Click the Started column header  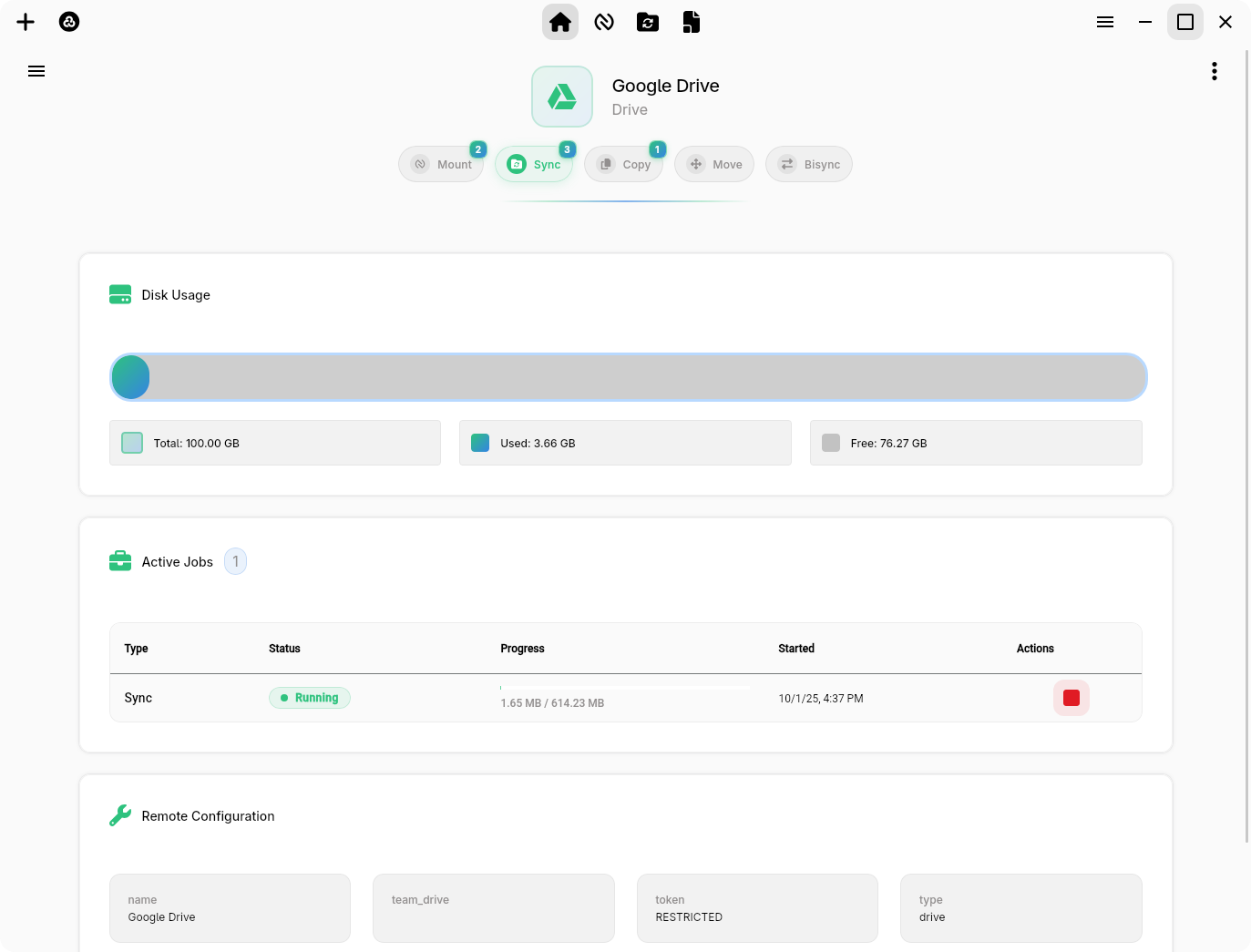[x=796, y=649]
